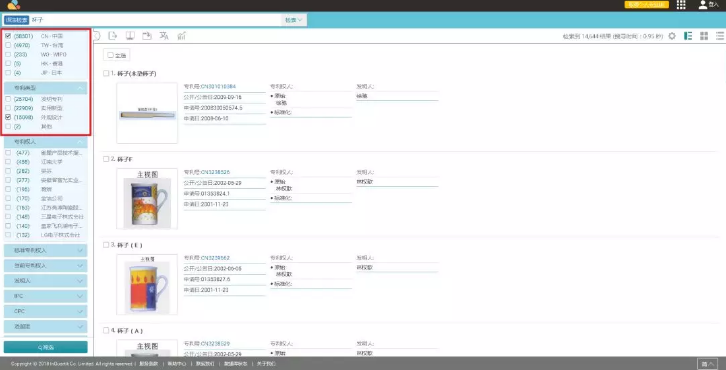Switch to the plain list view icon
This screenshot has width=726, height=370.
(720, 36)
